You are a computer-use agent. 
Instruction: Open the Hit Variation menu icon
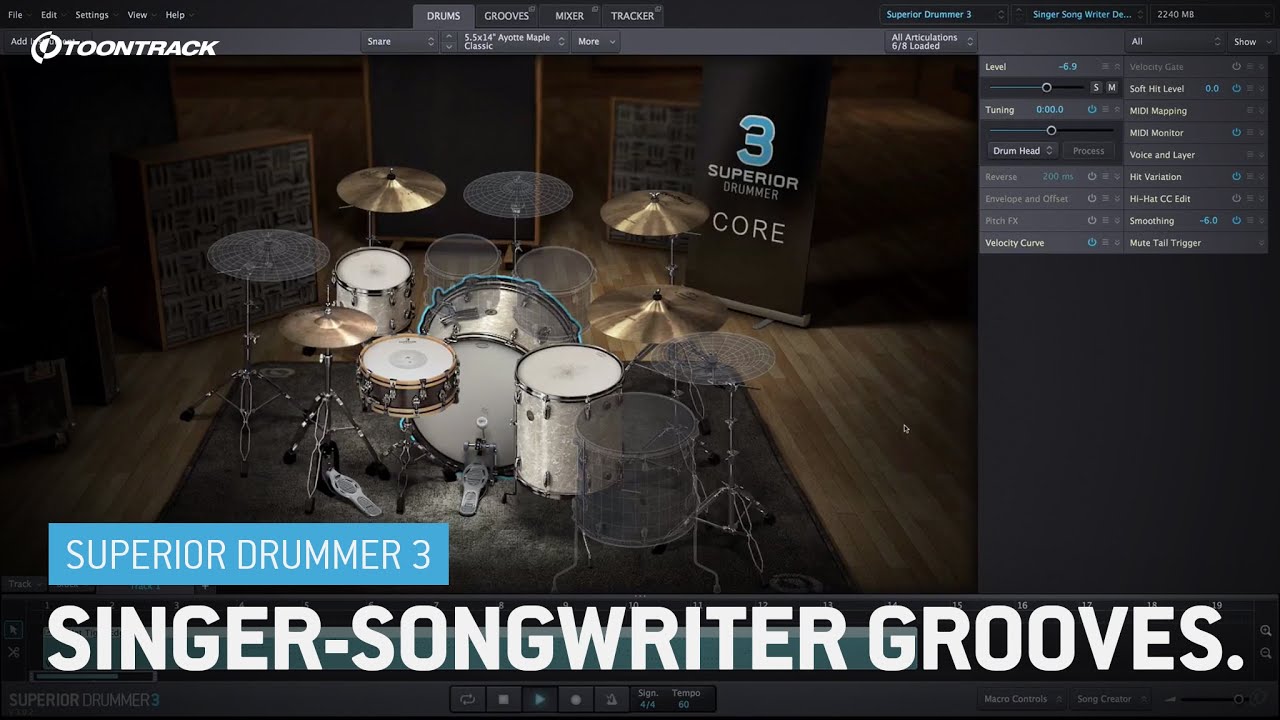click(x=1250, y=177)
